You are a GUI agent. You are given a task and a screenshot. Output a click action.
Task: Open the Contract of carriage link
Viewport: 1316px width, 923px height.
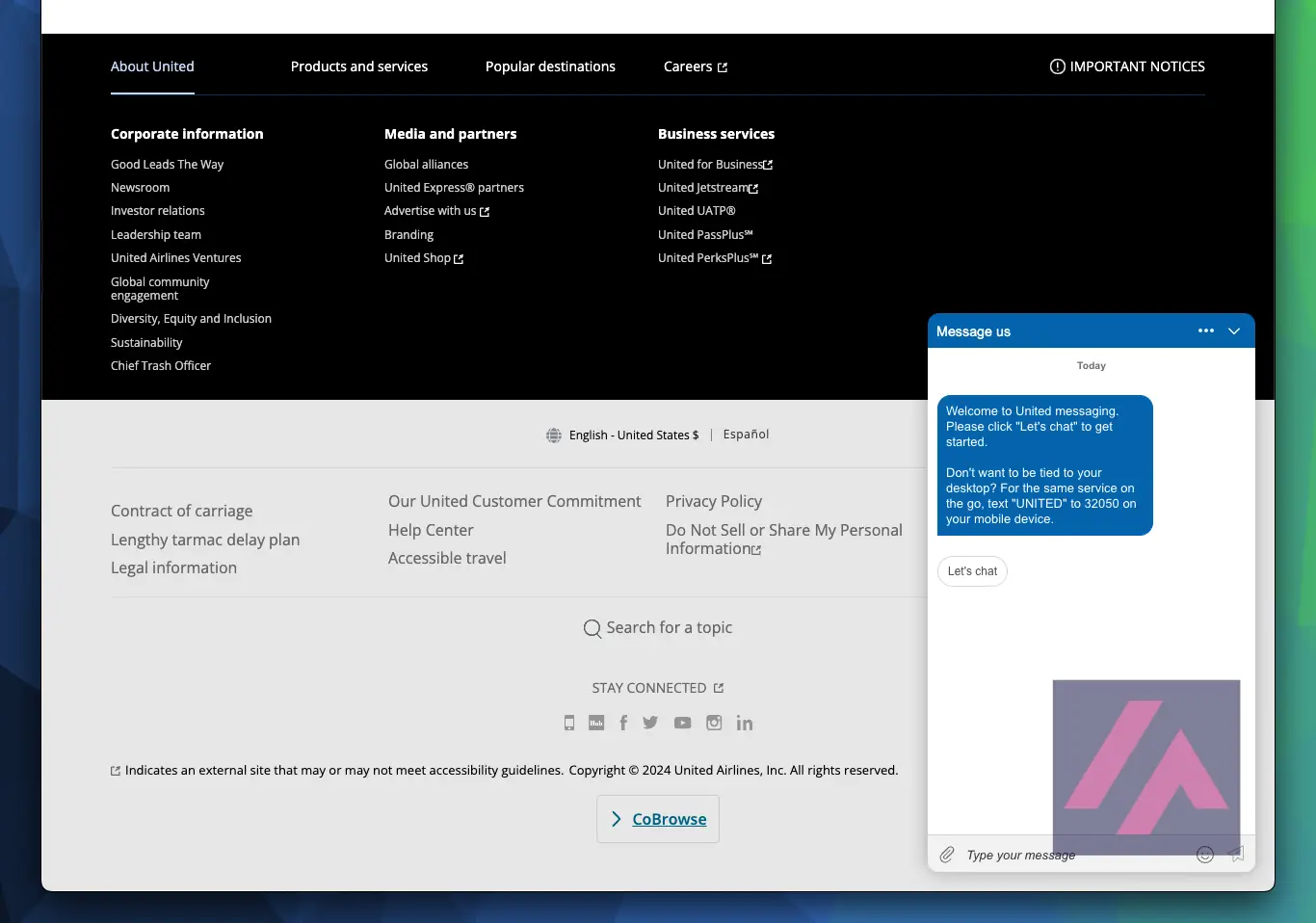[x=182, y=512]
